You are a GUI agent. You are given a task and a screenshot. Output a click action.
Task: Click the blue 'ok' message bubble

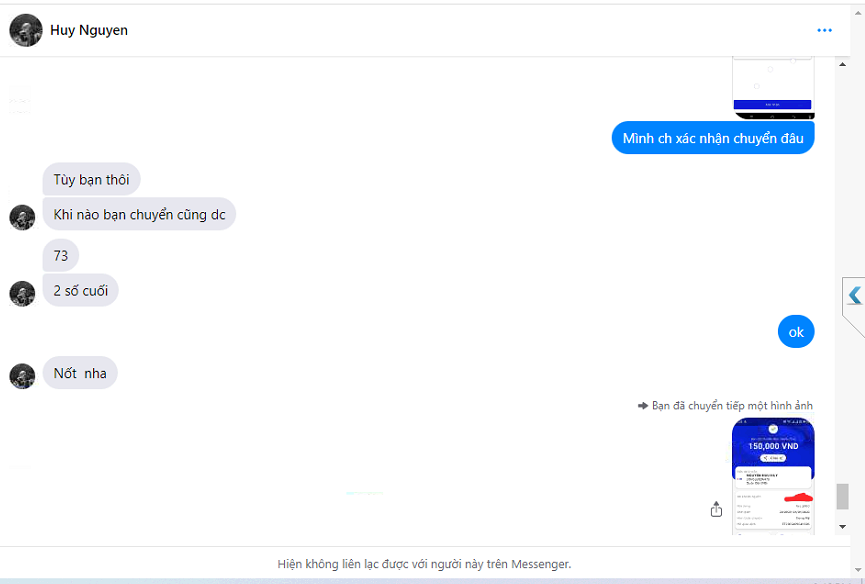click(x=796, y=331)
